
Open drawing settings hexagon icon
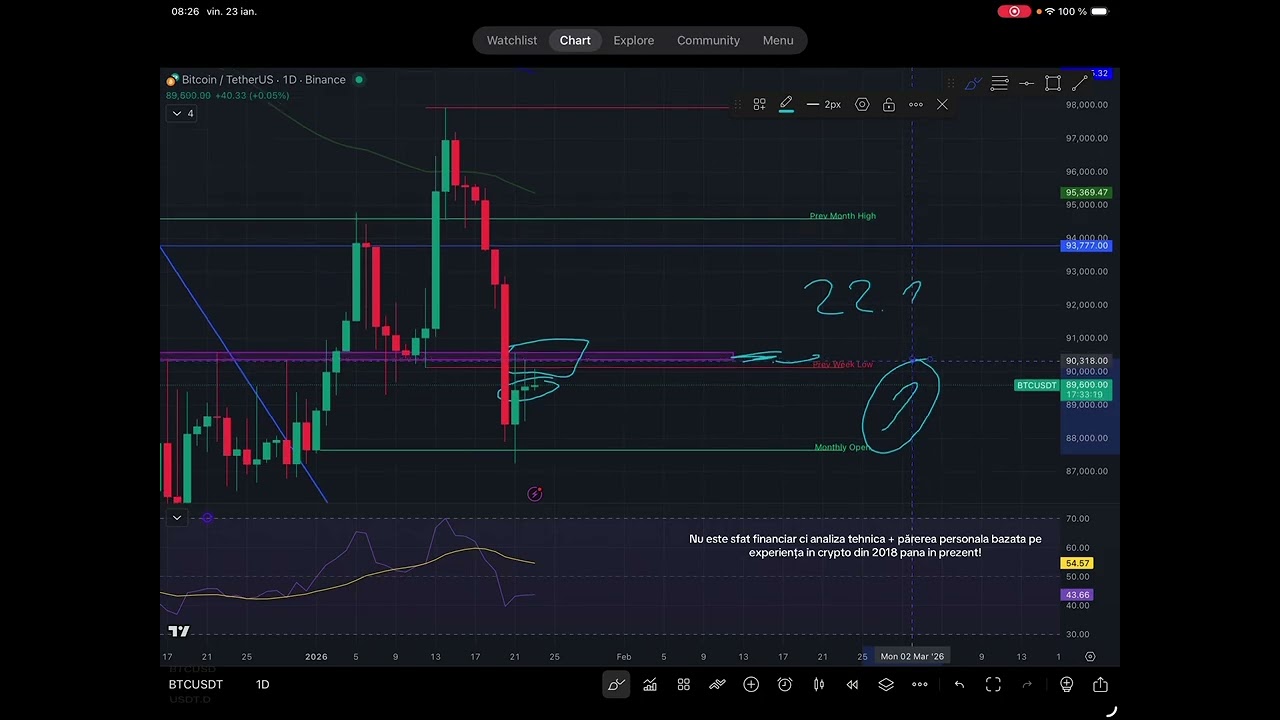coord(862,105)
